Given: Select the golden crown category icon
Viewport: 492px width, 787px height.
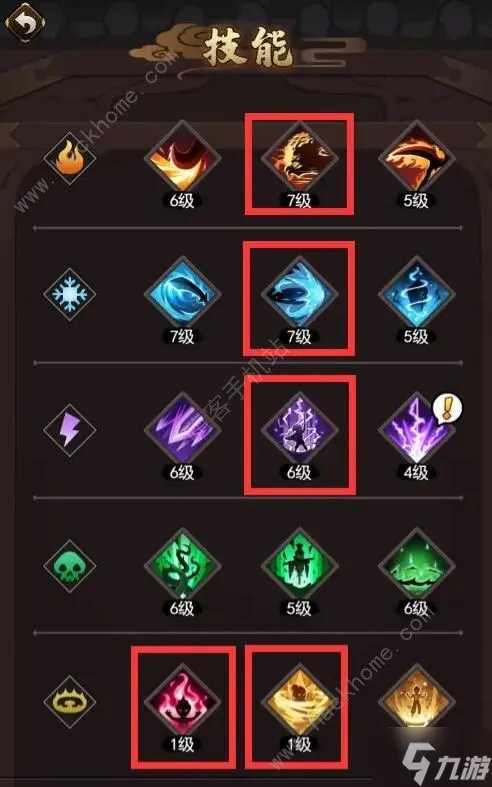Looking at the screenshot, I should click(69, 702).
